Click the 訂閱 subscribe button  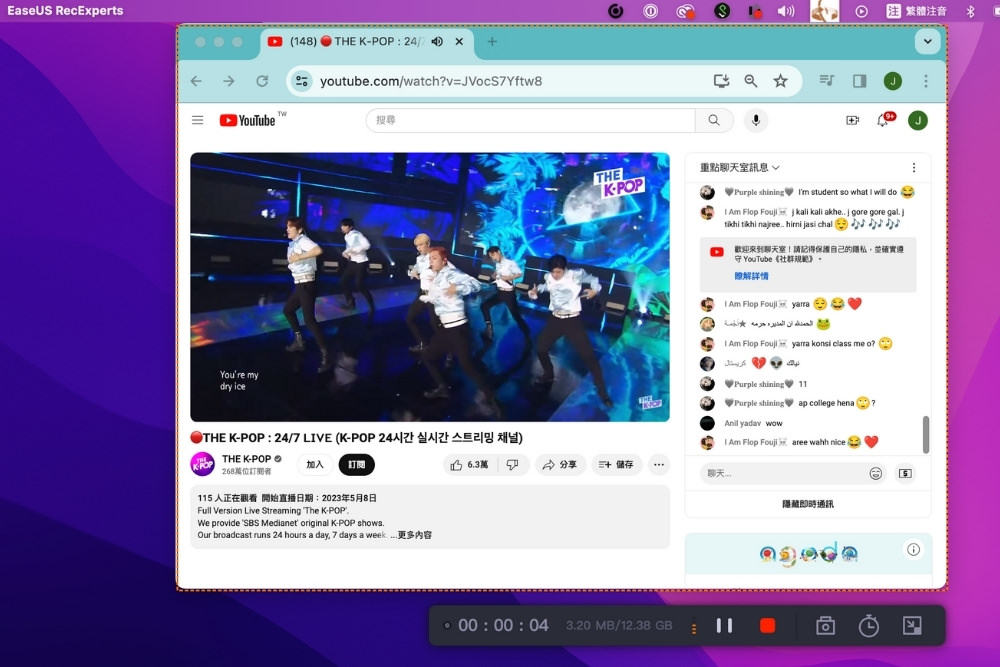pyautogui.click(x=357, y=464)
